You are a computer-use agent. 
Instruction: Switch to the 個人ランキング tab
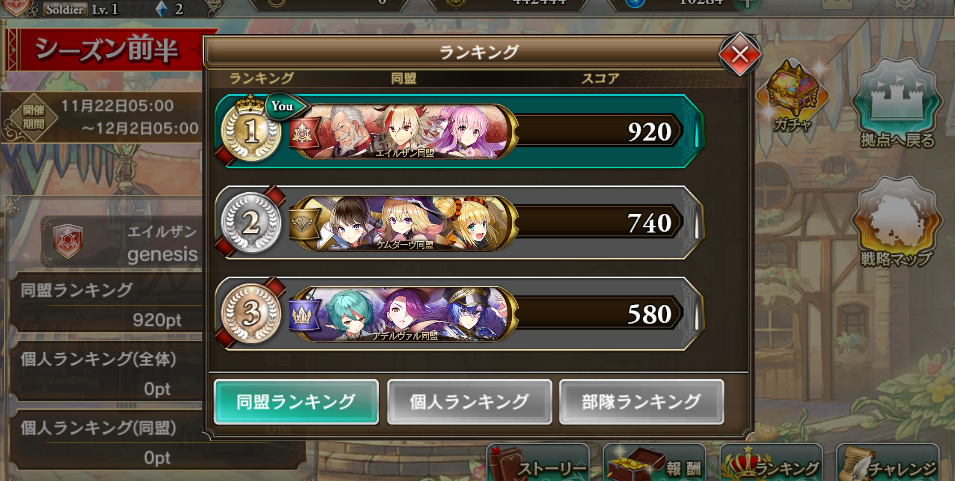[469, 402]
